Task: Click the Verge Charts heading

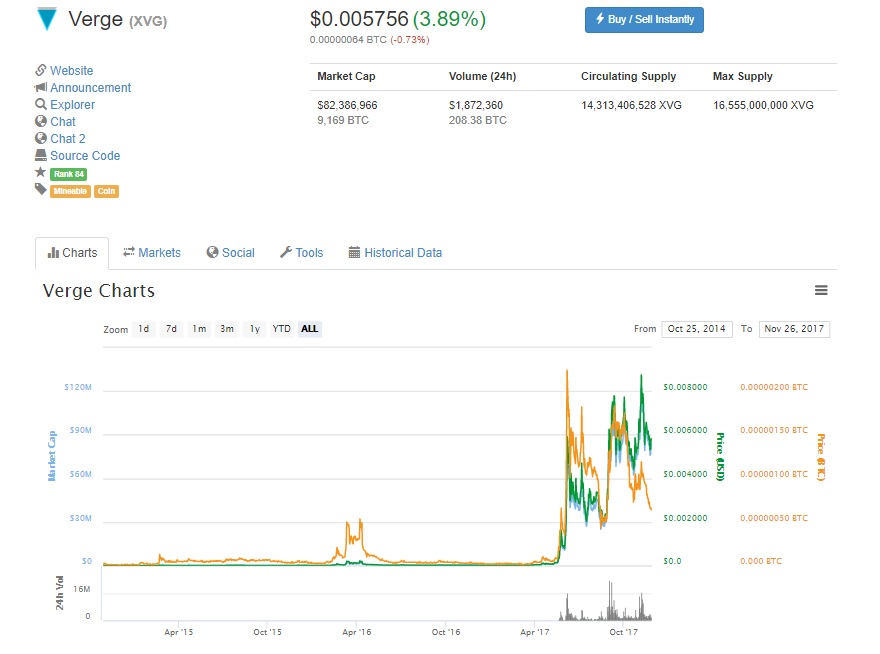Action: pos(99,291)
